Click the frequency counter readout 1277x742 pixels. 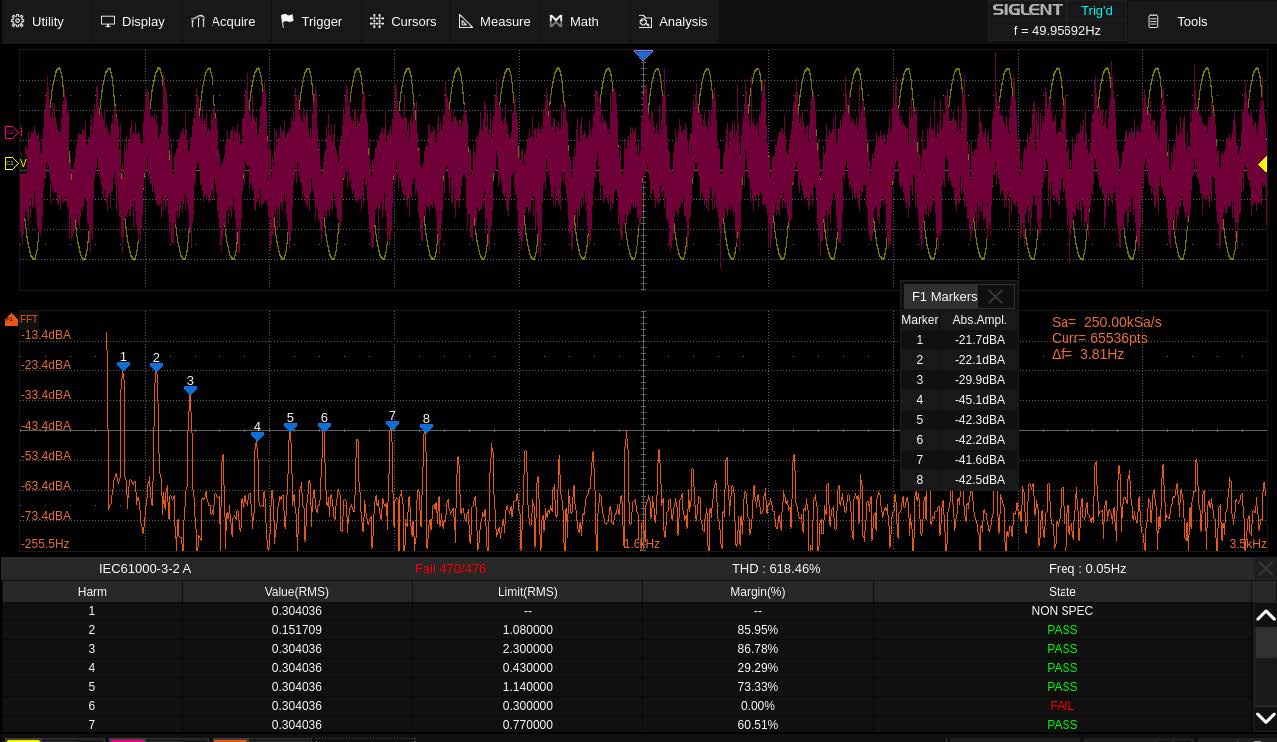[x=1057, y=31]
